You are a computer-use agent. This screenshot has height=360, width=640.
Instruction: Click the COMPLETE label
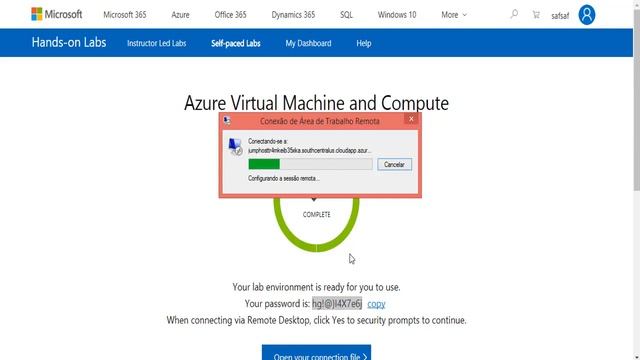316,214
